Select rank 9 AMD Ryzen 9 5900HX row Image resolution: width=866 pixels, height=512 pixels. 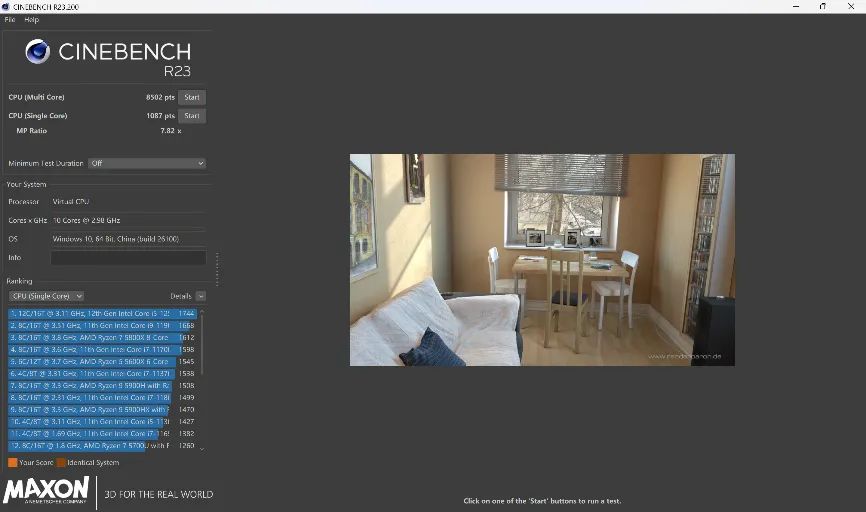[x=102, y=410]
